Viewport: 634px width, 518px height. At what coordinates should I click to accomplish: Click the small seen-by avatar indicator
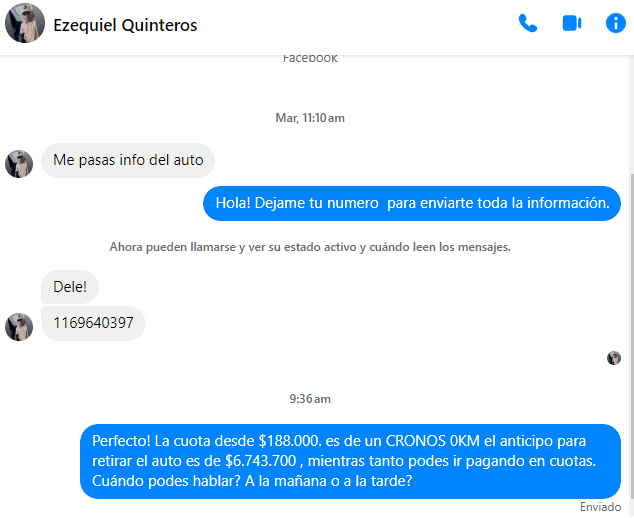coord(614,358)
